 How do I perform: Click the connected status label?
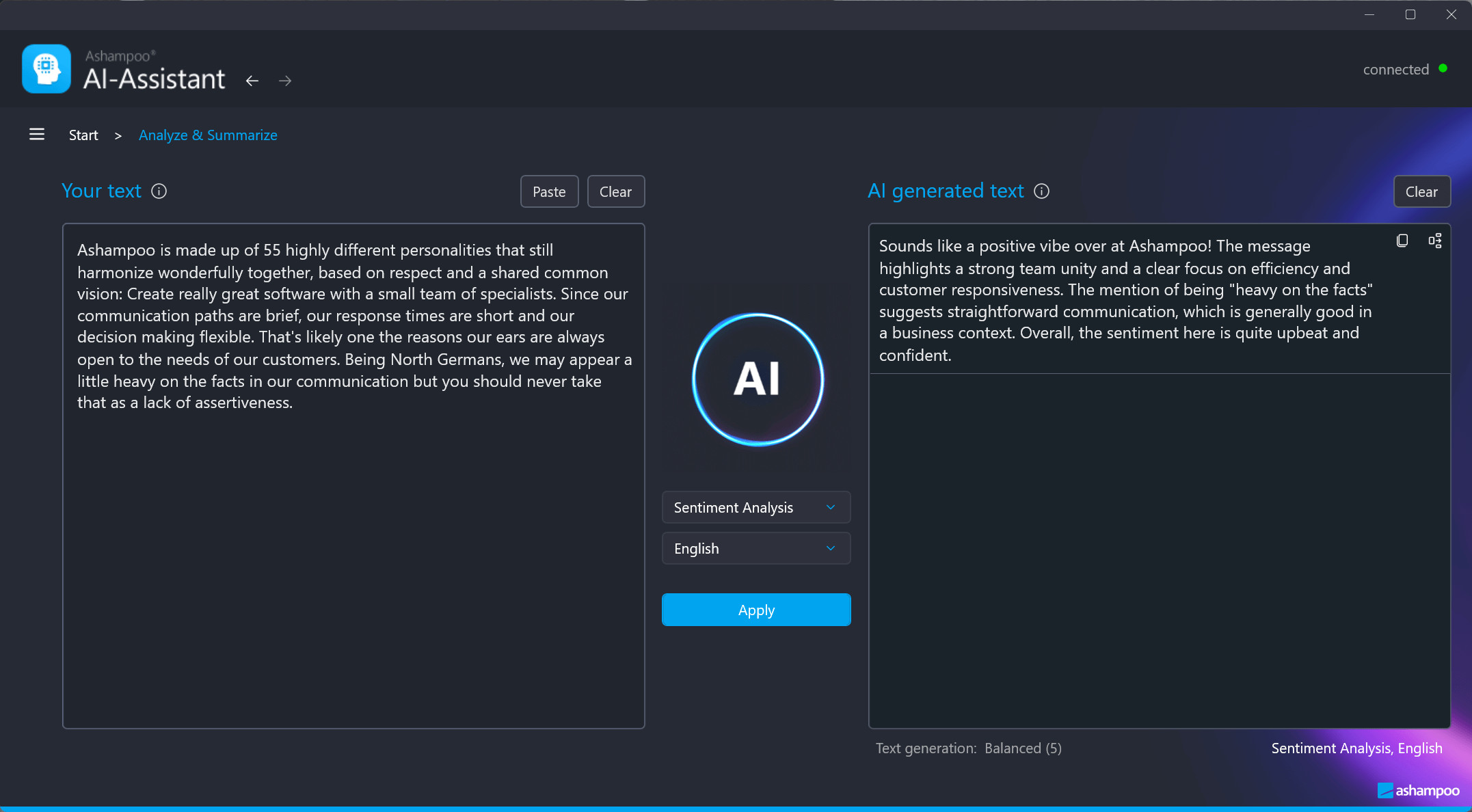[1395, 69]
